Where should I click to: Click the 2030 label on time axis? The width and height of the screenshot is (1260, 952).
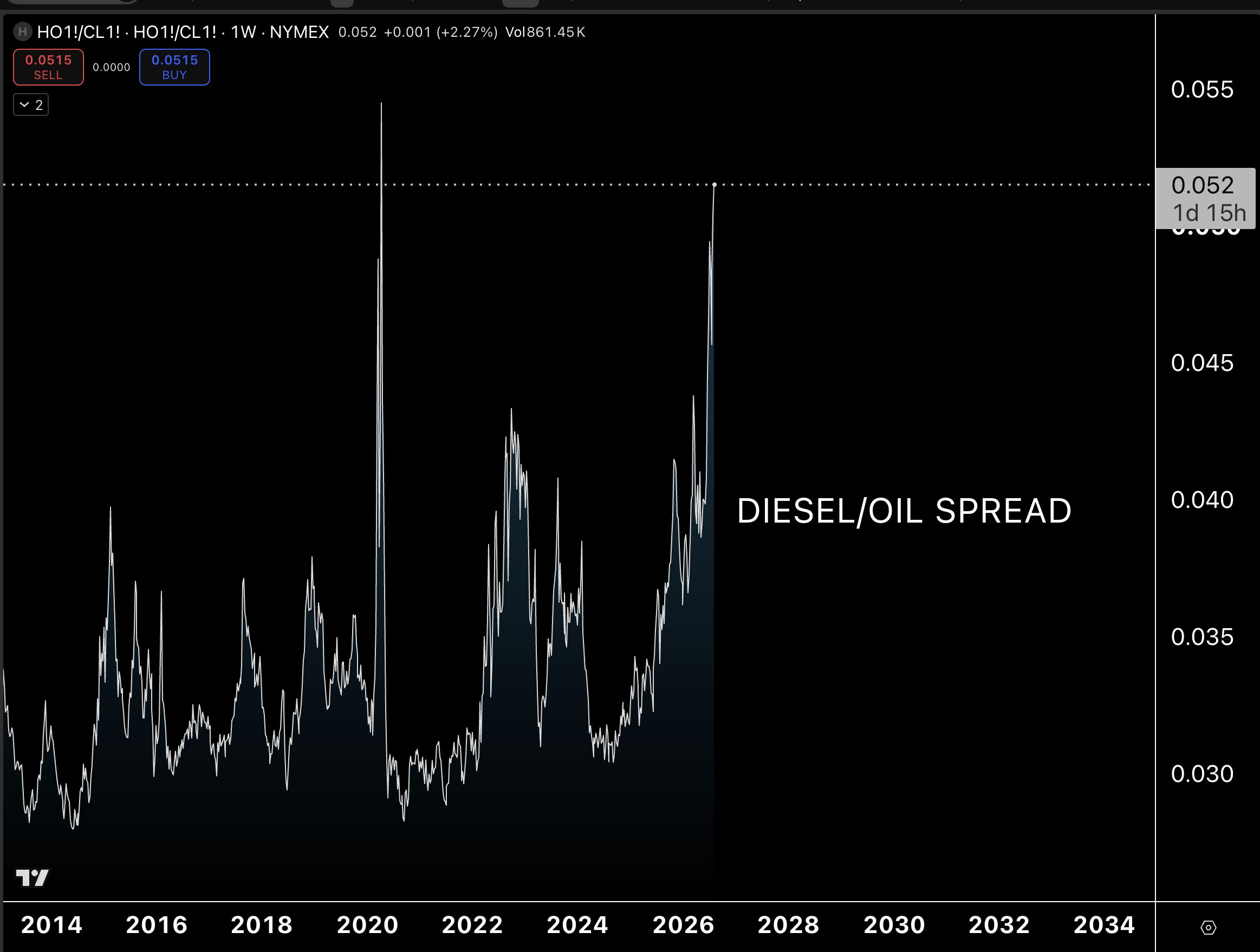click(x=894, y=925)
